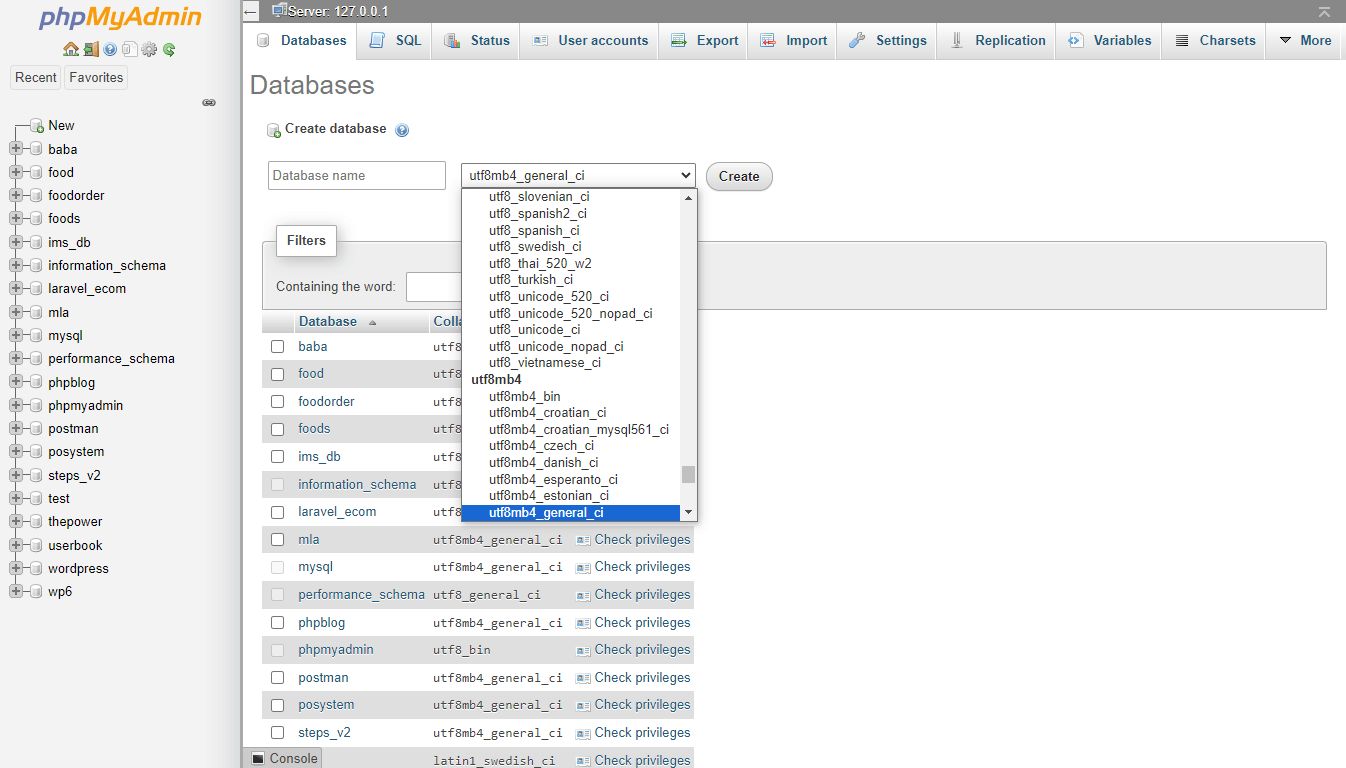Click the Server 127.0.0.1 breadcrumb icon
Viewport: 1346px width, 768px height.
(x=279, y=11)
